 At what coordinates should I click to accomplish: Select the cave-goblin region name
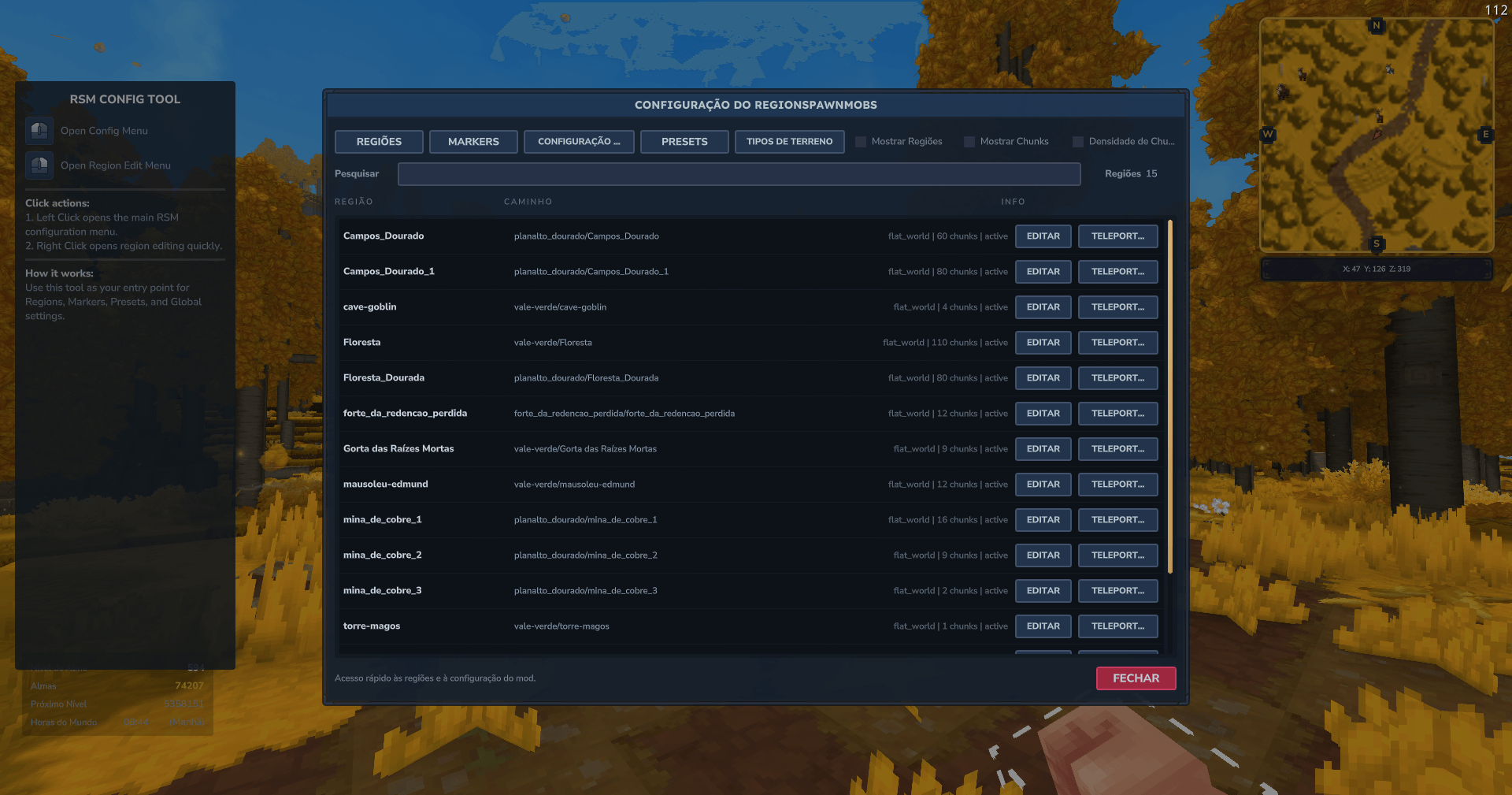tap(370, 307)
